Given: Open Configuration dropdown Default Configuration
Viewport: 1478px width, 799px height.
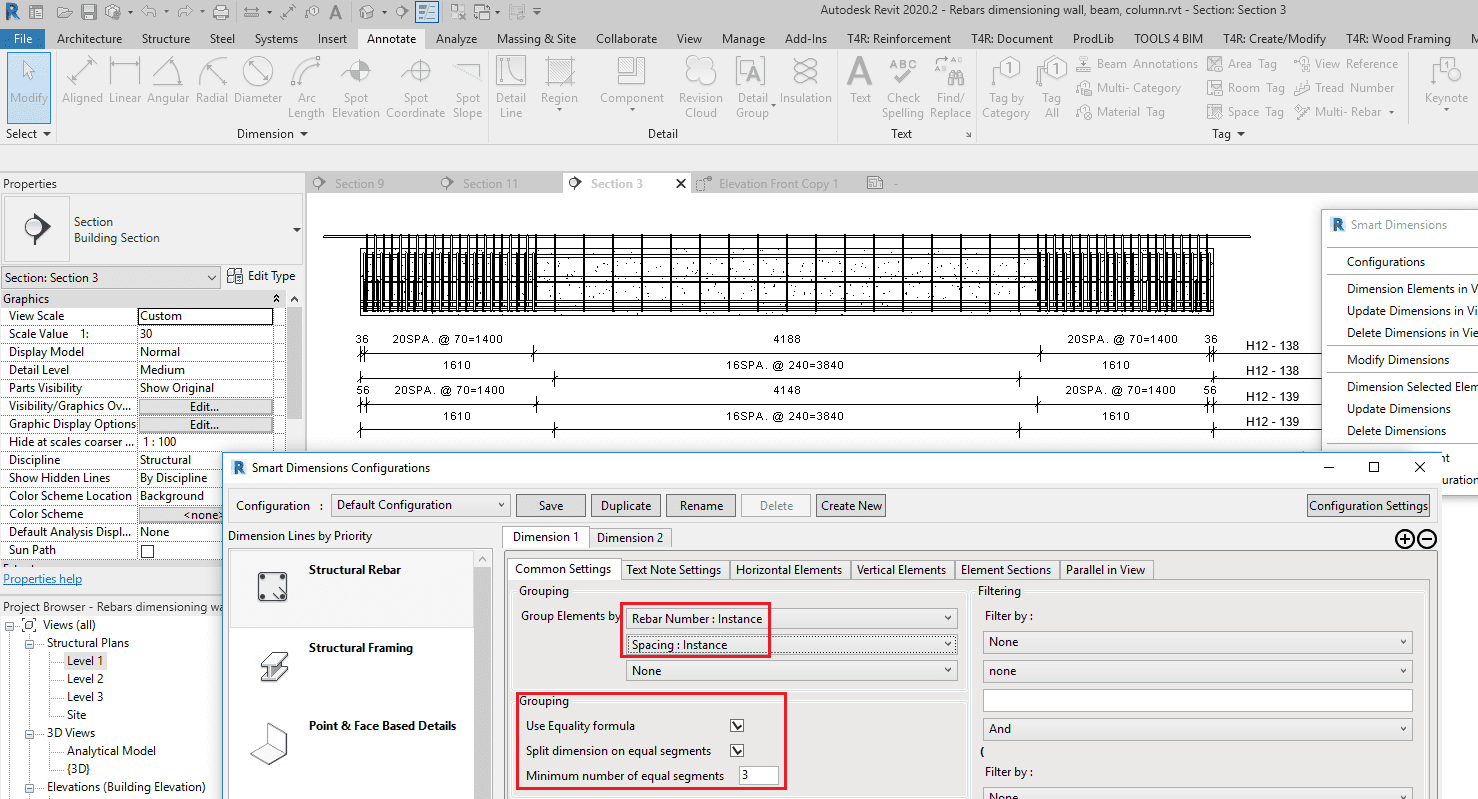Looking at the screenshot, I should [421, 505].
